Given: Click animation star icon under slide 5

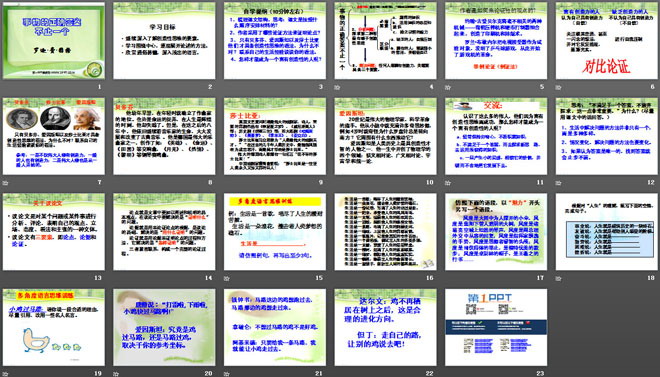Looking at the screenshot, I should point(448,88).
